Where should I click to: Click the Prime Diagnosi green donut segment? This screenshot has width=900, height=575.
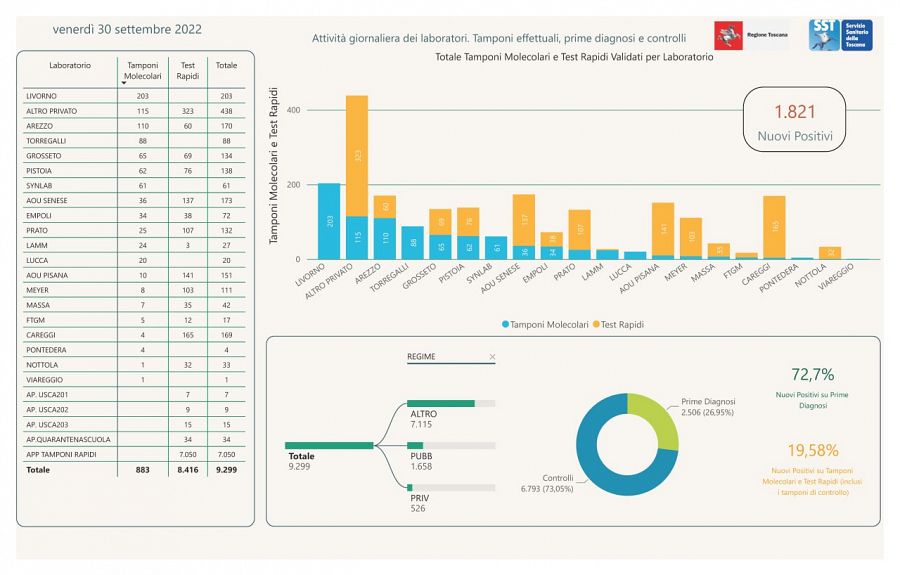point(654,420)
